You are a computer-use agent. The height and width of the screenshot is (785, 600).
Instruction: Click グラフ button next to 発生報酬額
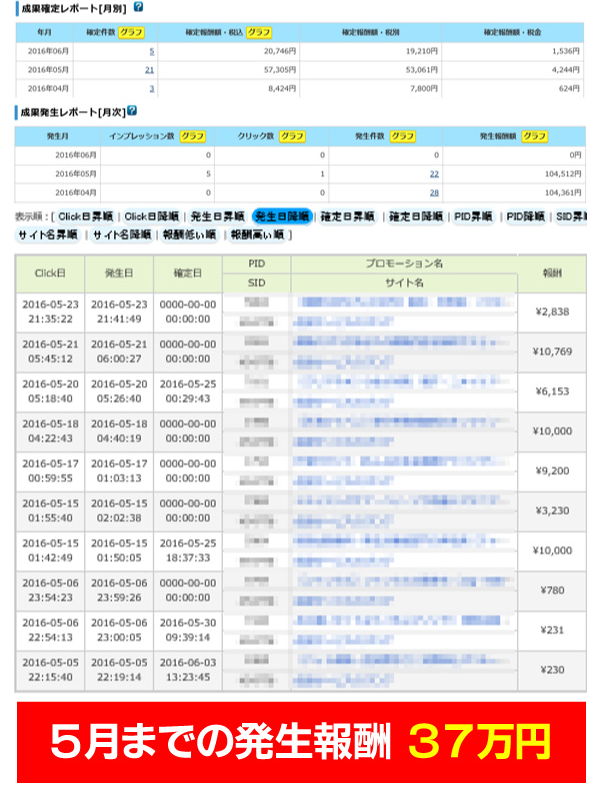[x=535, y=136]
